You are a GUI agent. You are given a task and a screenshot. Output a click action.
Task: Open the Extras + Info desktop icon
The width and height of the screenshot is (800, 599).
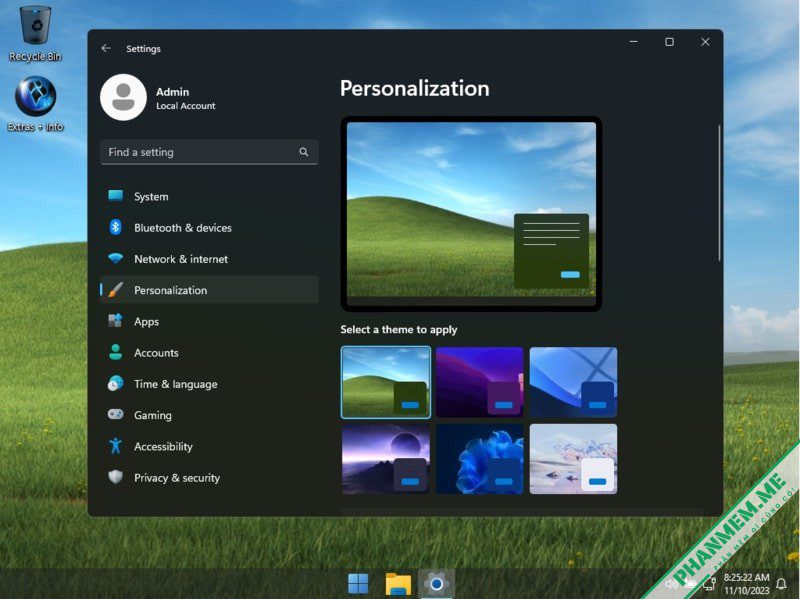35,104
